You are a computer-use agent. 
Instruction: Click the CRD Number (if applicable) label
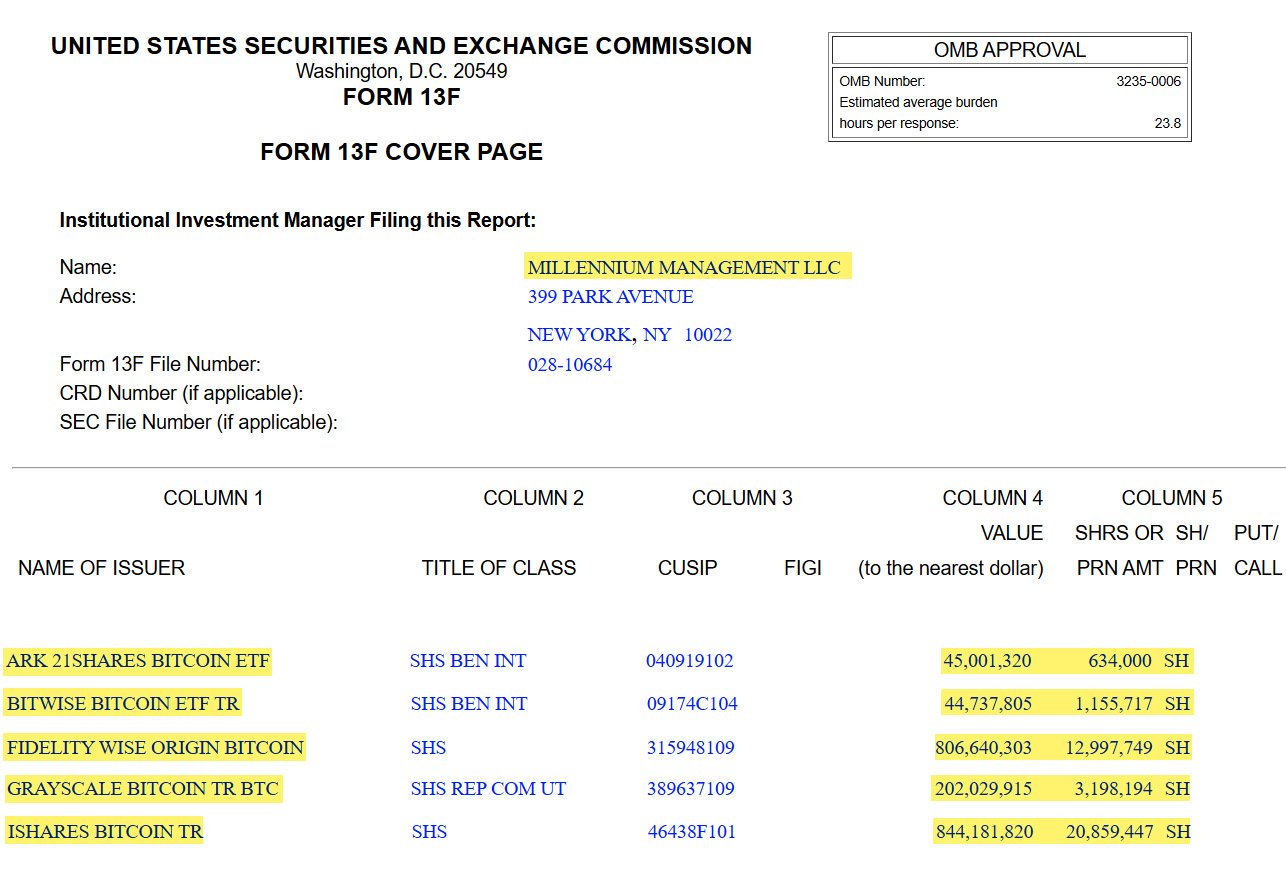pos(181,393)
